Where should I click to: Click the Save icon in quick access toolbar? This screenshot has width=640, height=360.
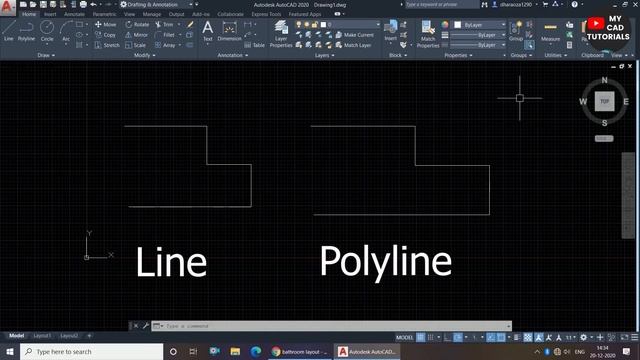43,4
